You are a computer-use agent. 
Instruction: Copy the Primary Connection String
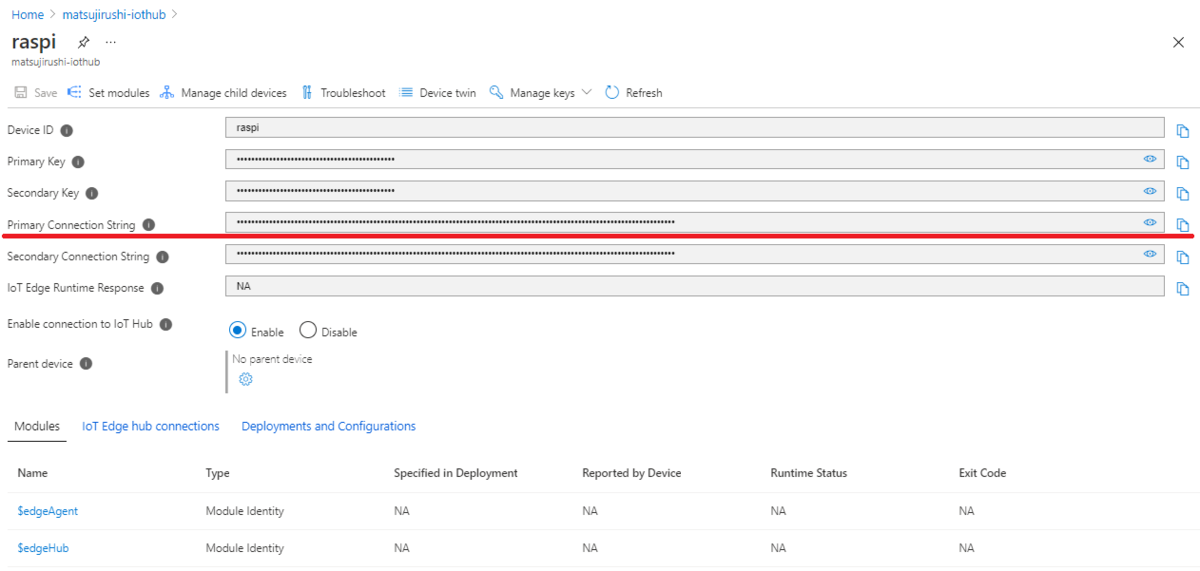click(x=1183, y=225)
